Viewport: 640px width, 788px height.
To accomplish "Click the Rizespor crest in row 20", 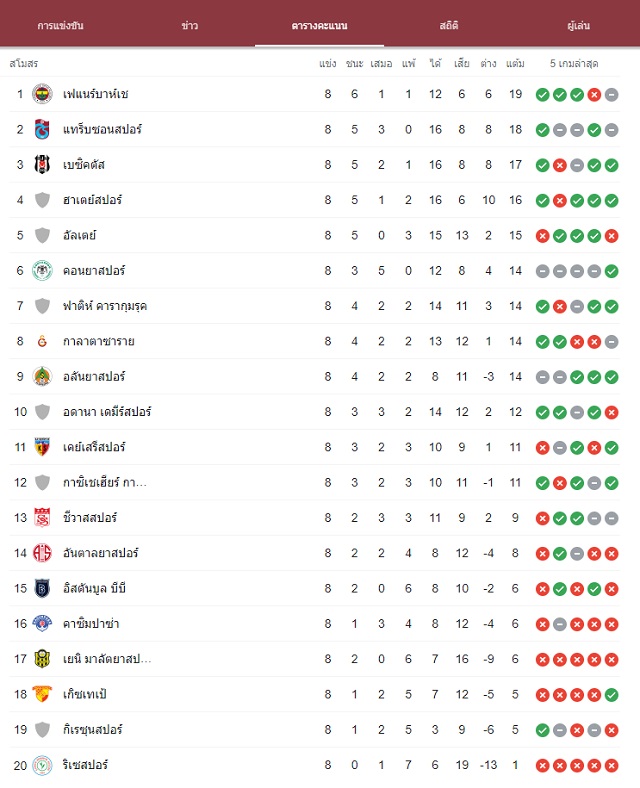I will [42, 765].
